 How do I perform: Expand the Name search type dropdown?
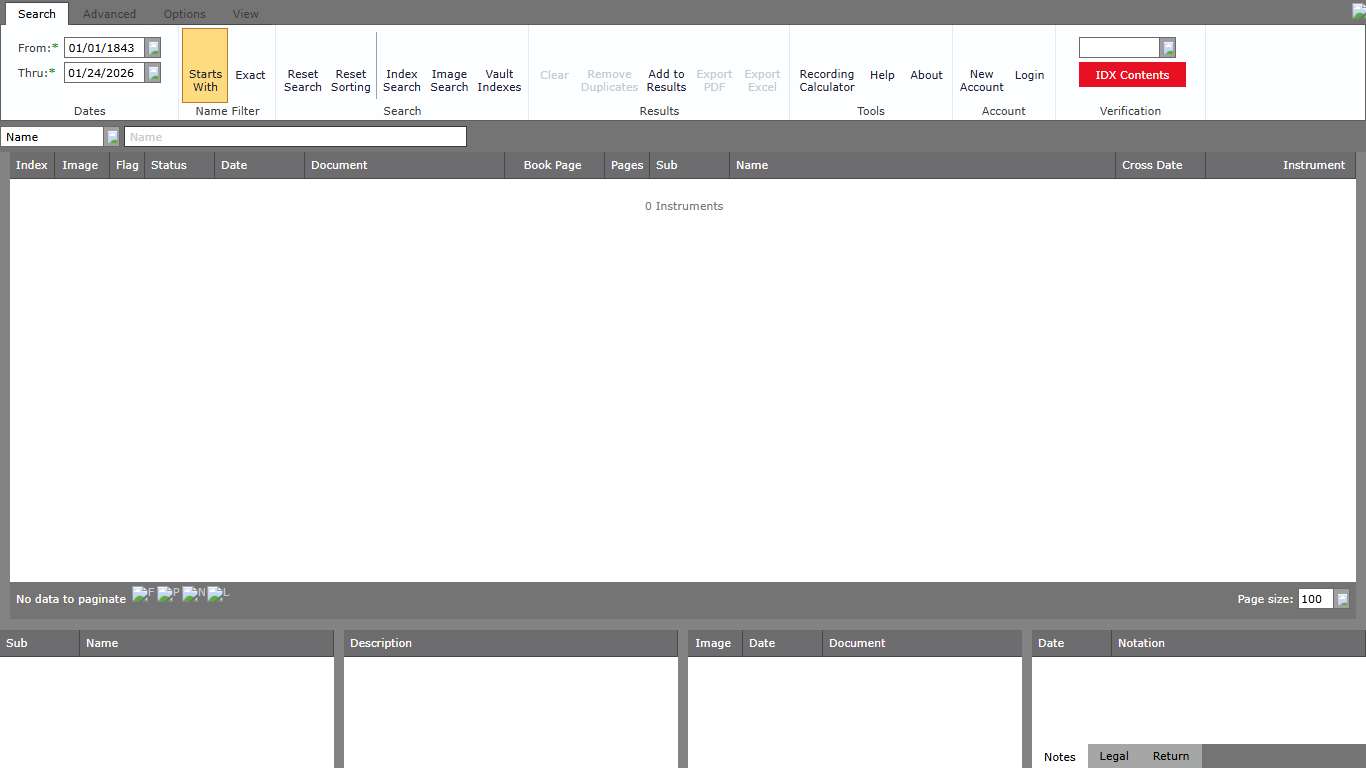(112, 137)
